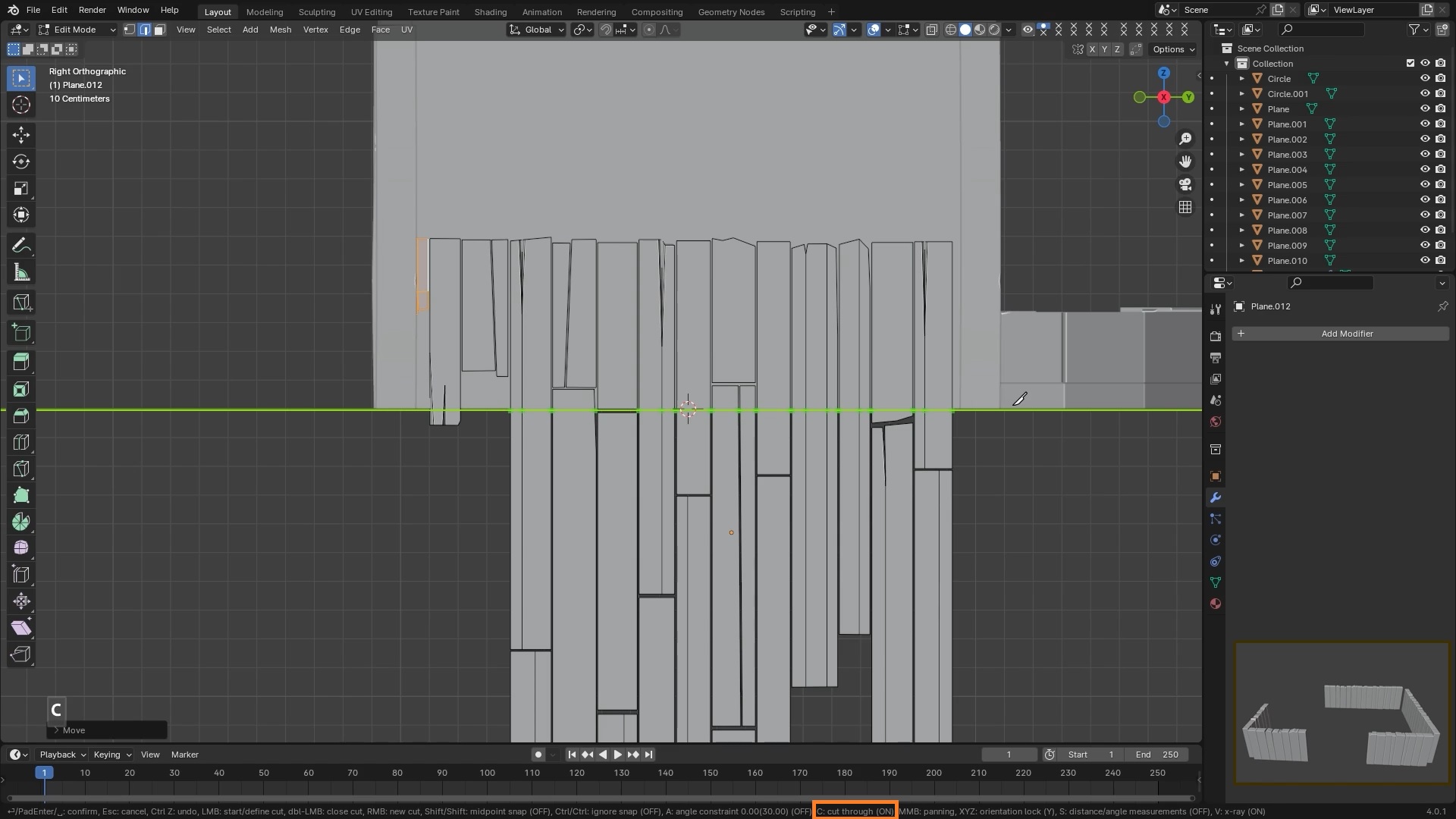Expand Plane.002 in outliner
This screenshot has width=1456, height=819.
click(1242, 139)
